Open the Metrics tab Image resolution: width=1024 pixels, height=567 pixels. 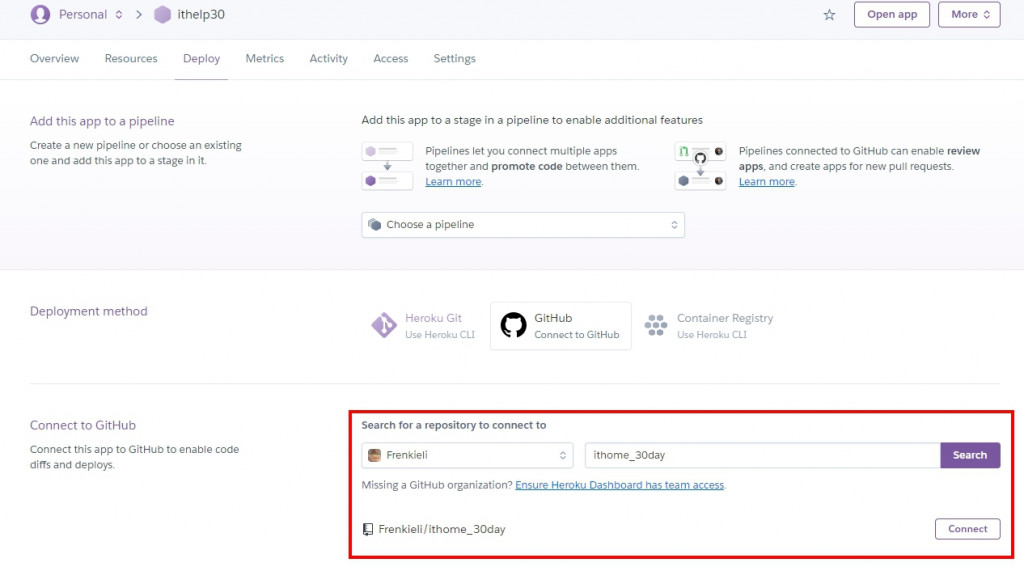coord(264,58)
